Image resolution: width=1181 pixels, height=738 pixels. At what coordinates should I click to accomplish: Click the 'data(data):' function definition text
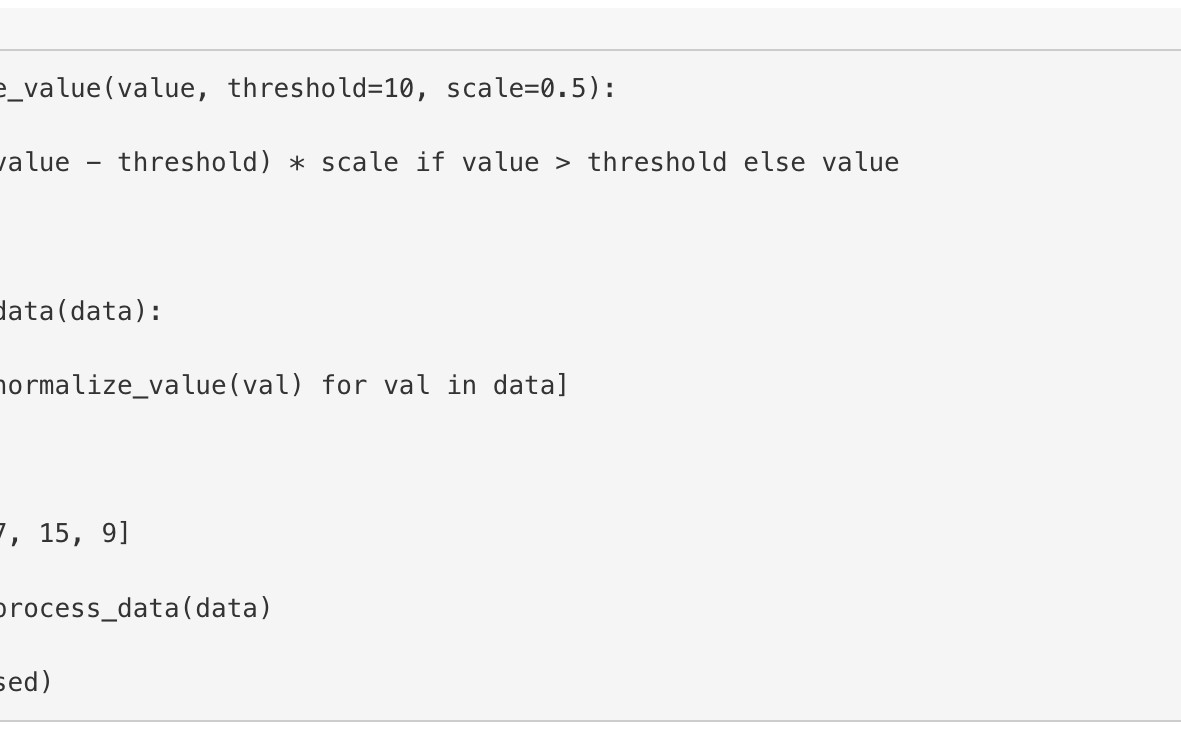click(x=80, y=312)
